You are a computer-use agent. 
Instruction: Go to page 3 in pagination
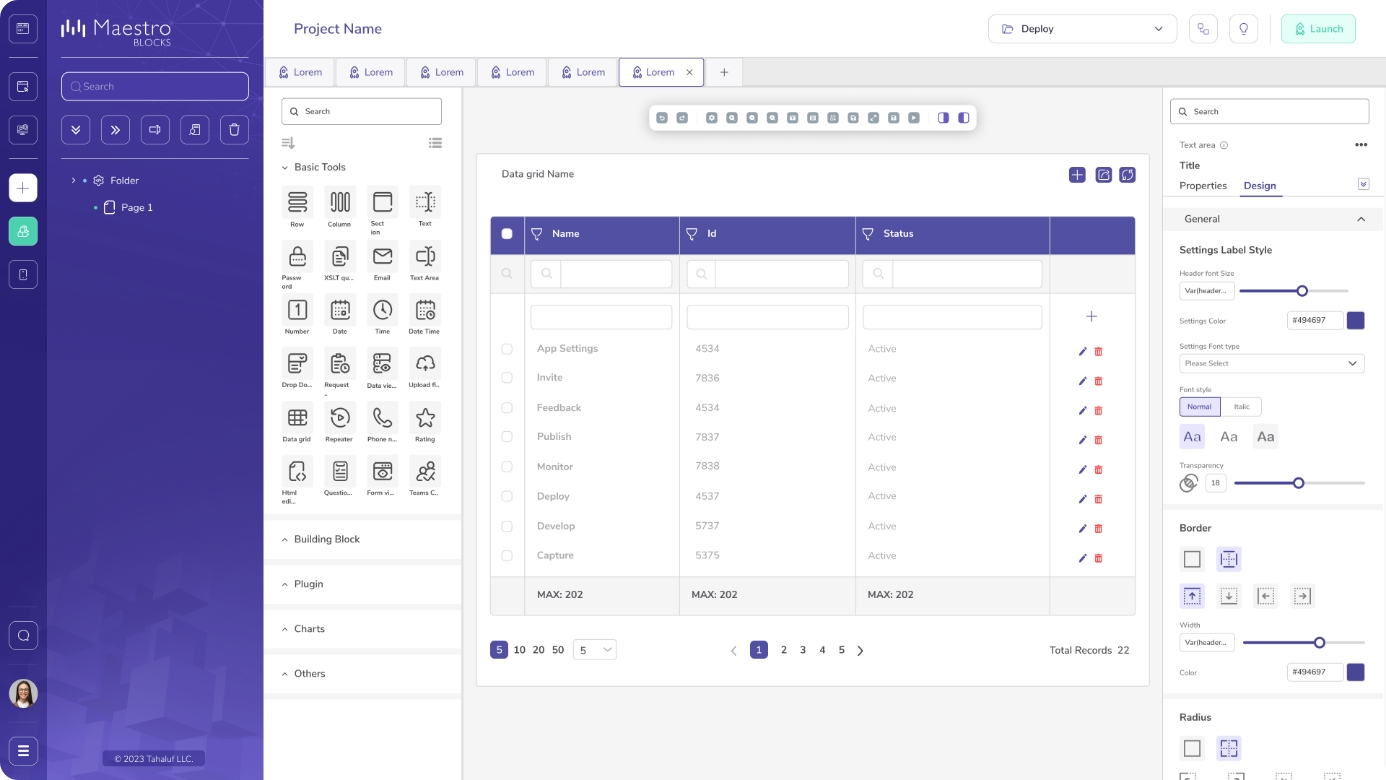803,650
